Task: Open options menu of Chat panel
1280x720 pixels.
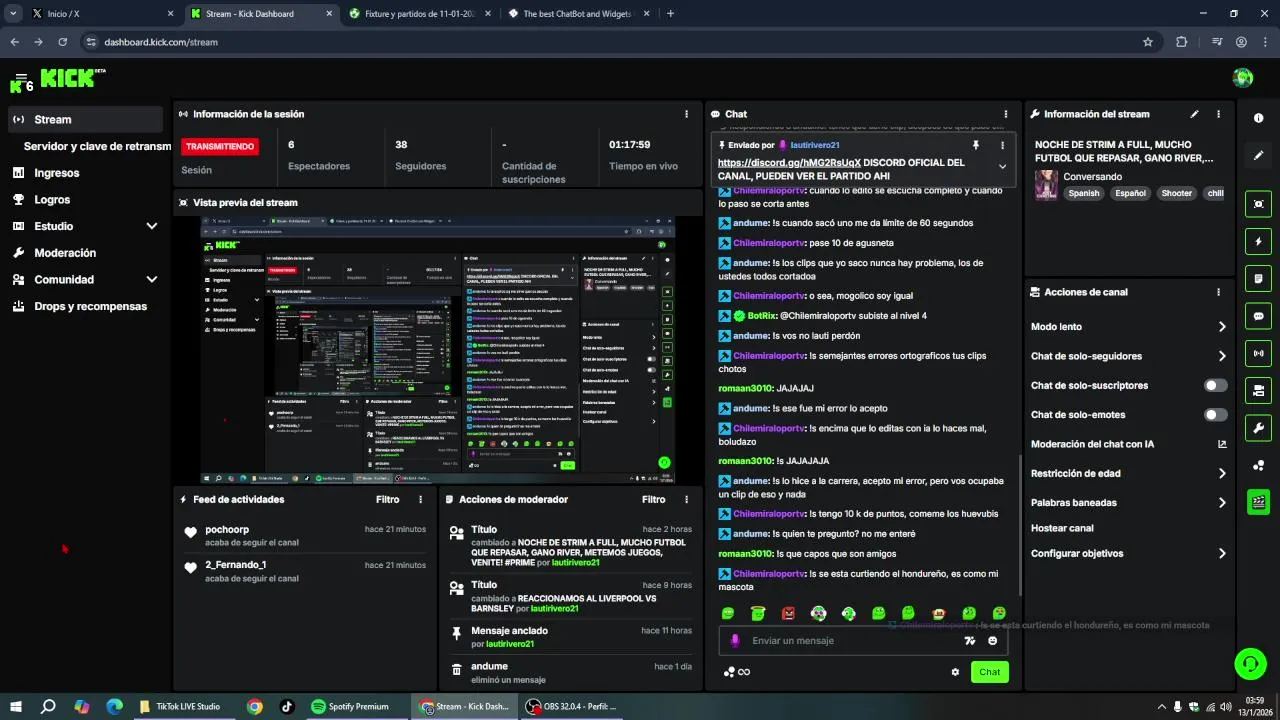Action: (x=1005, y=114)
